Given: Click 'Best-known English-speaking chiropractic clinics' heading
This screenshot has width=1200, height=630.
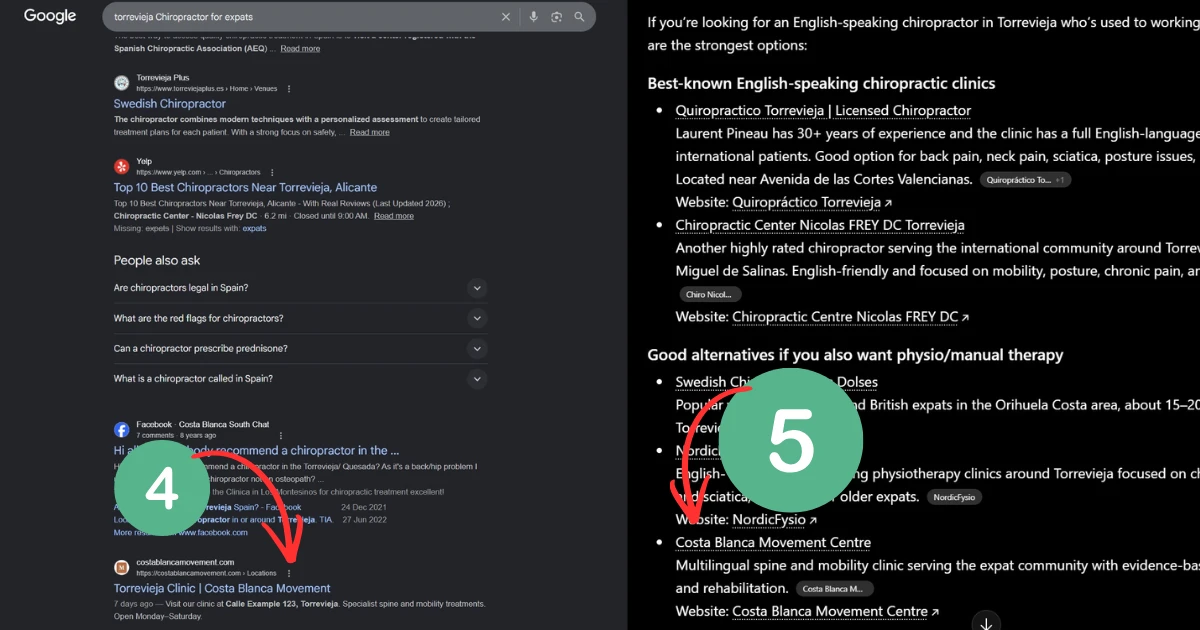Looking at the screenshot, I should coord(821,84).
